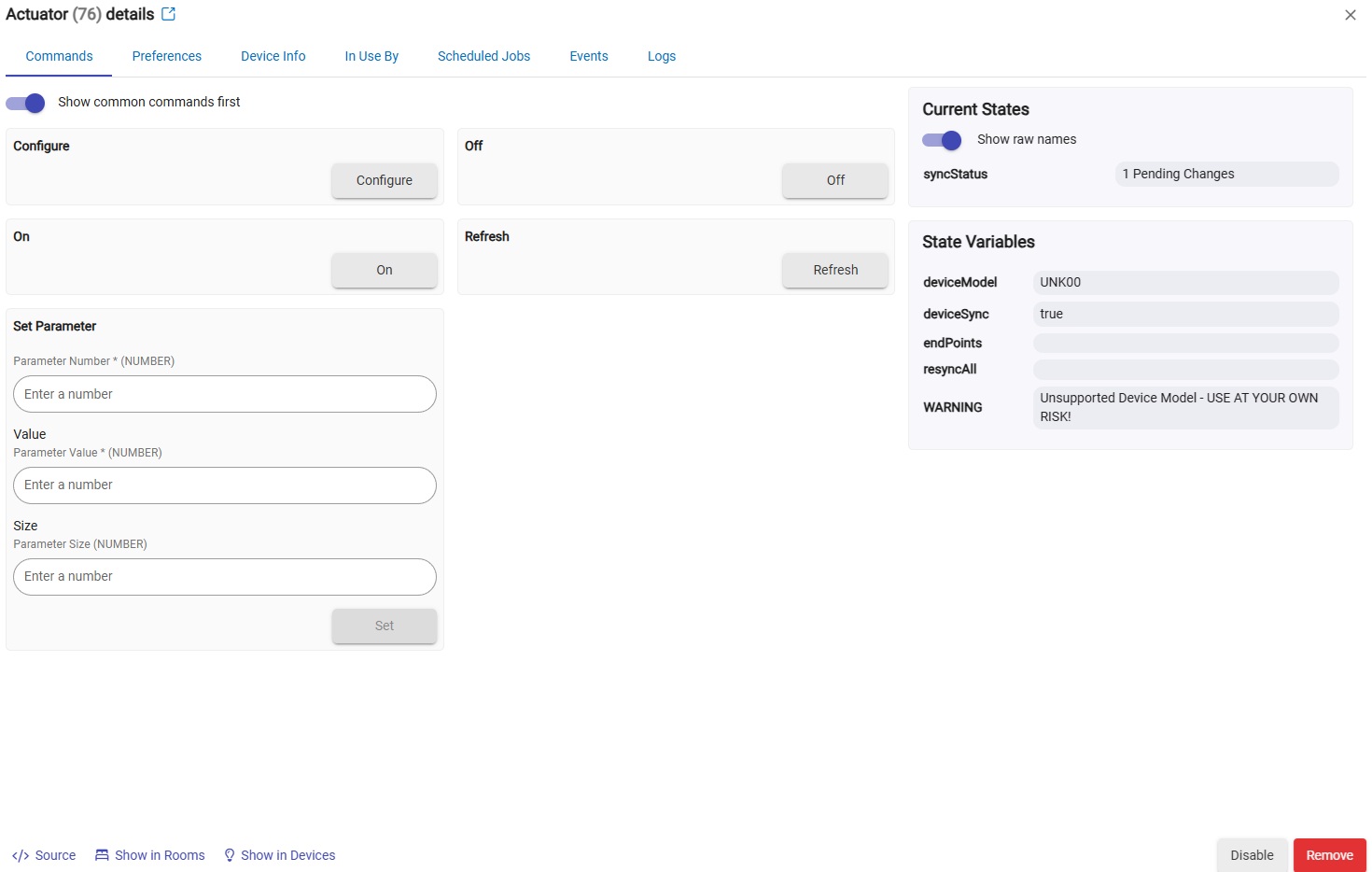
Task: Send the On command
Action: pos(385,270)
